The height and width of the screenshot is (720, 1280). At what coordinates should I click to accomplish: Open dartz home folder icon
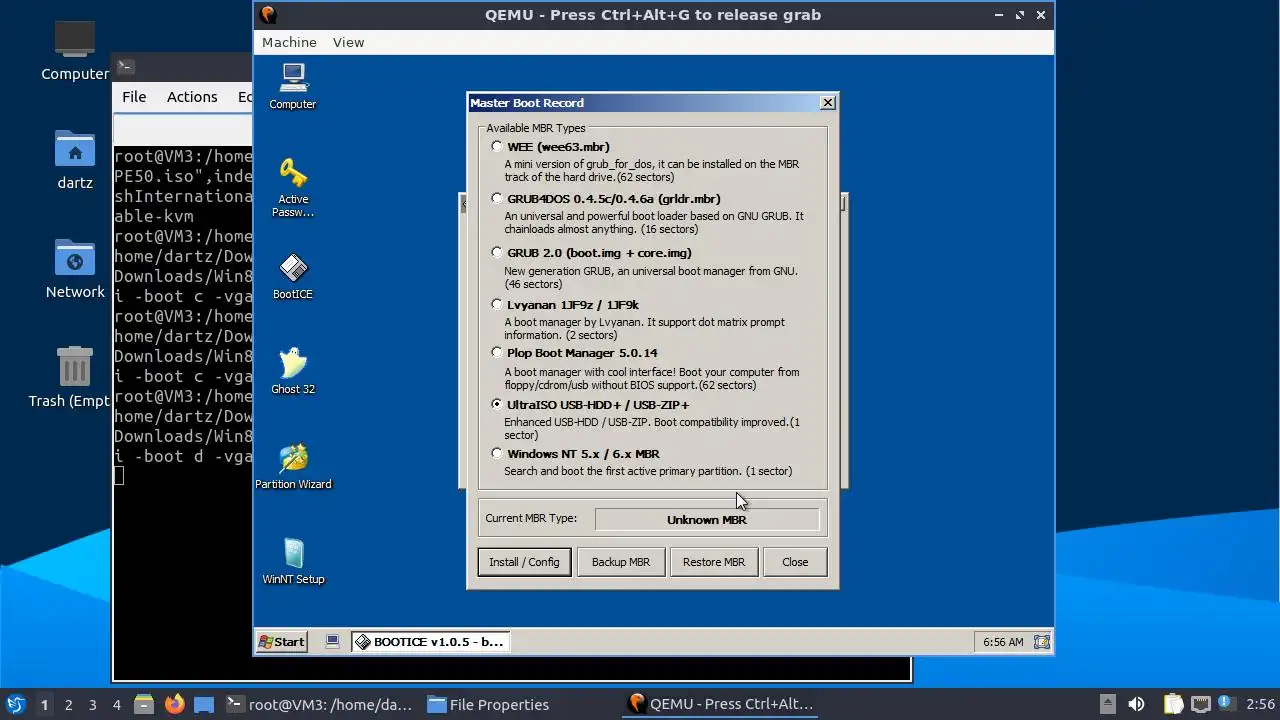coord(75,159)
